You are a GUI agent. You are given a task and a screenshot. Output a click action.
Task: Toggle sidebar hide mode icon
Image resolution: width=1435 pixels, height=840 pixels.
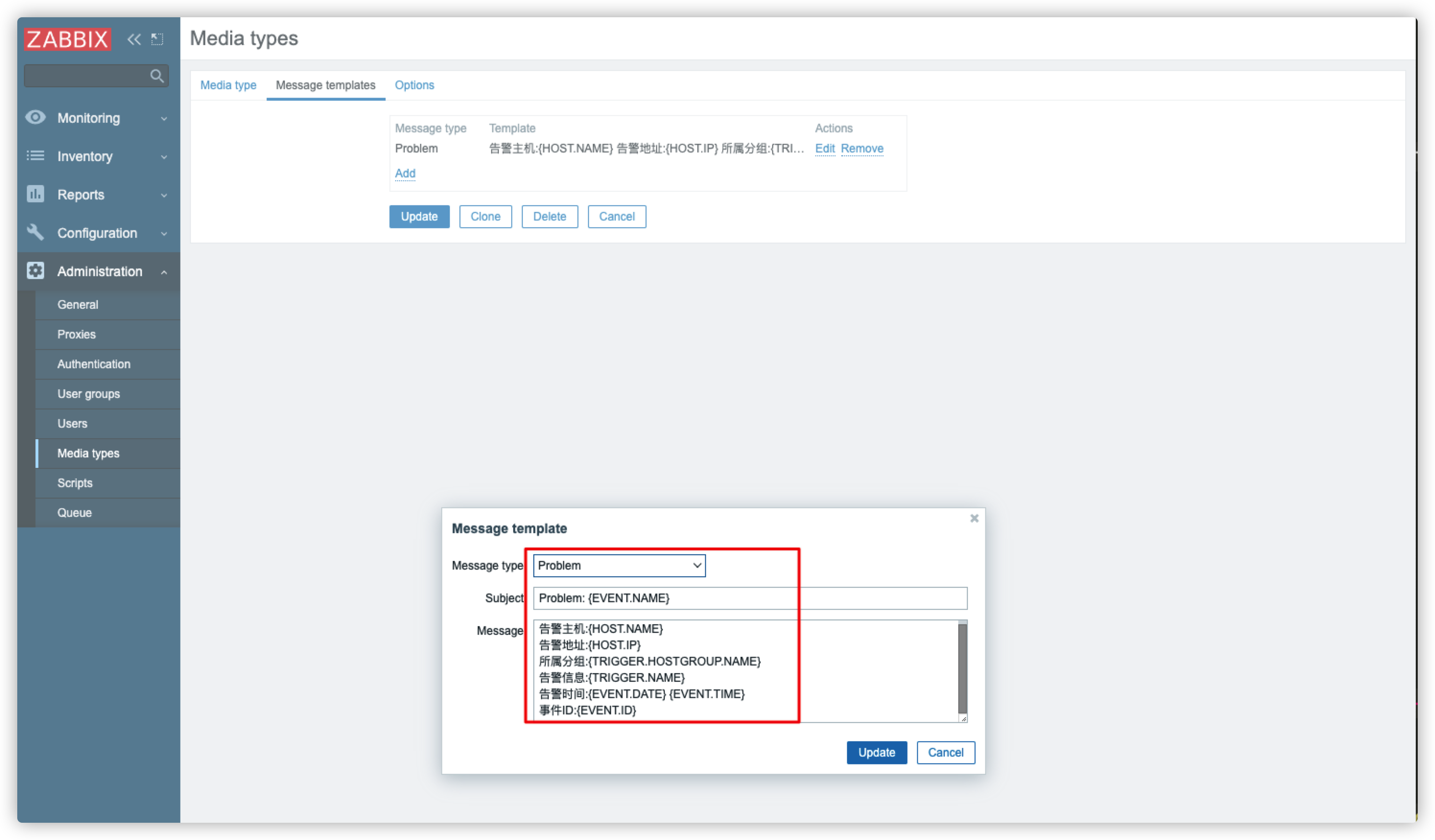point(157,39)
